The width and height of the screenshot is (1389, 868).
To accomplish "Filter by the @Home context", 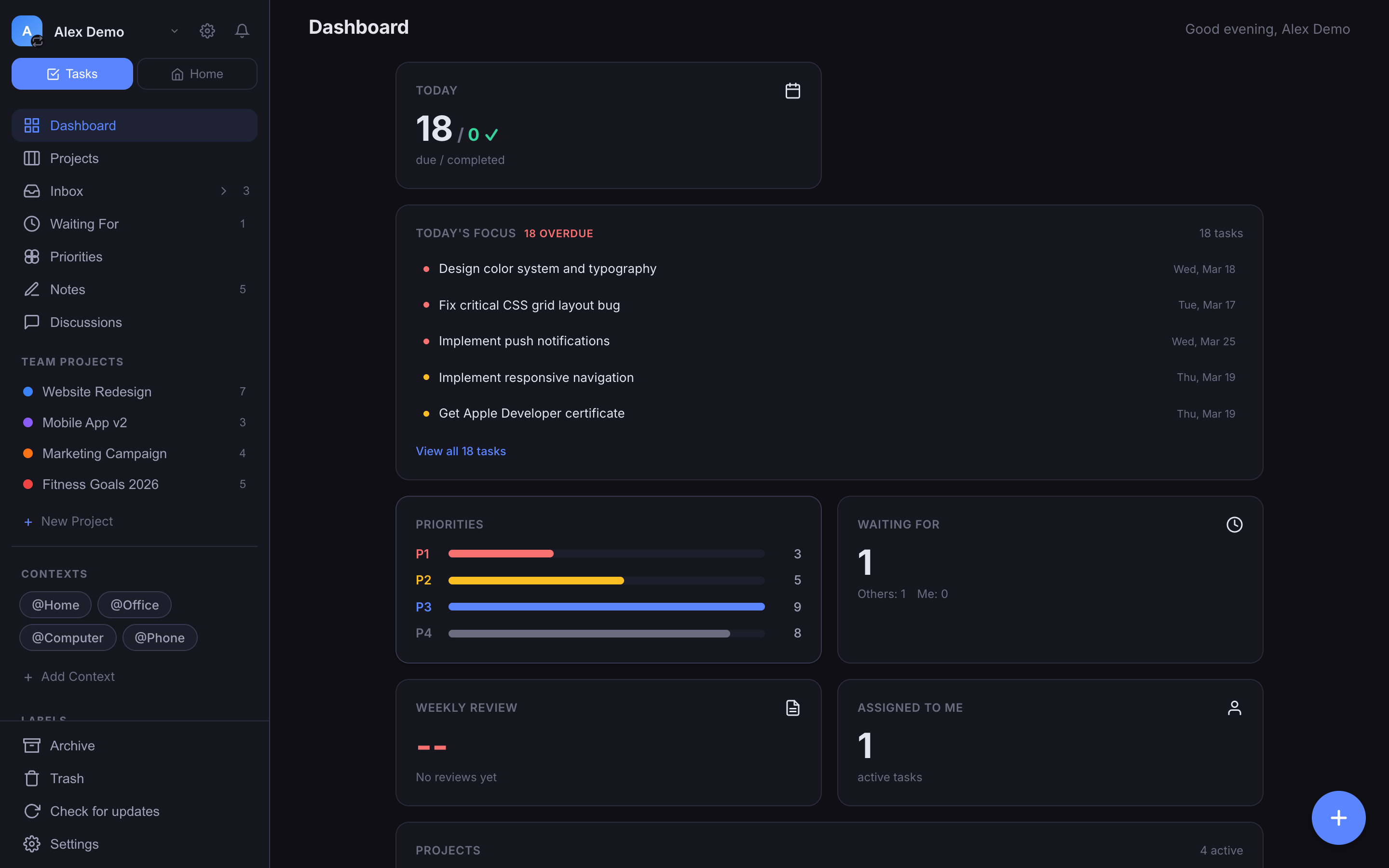I will point(55,605).
